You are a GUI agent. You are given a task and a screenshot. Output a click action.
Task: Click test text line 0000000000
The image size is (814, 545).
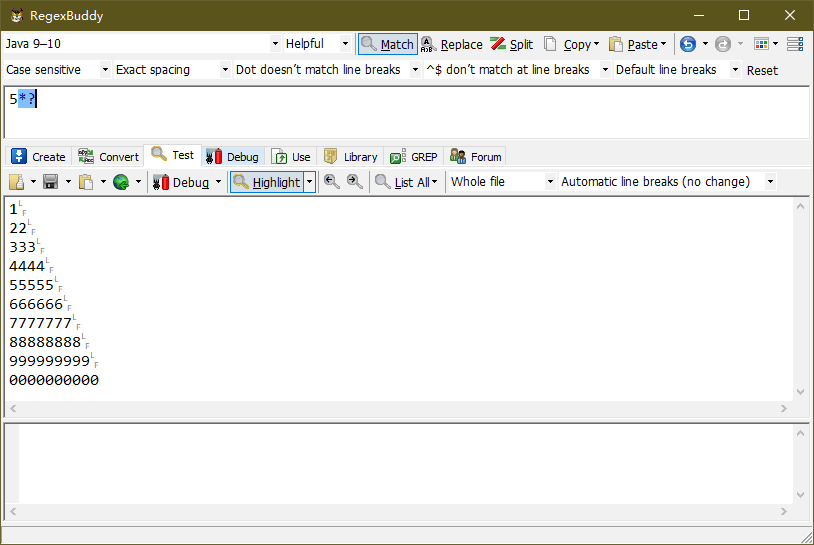(54, 380)
